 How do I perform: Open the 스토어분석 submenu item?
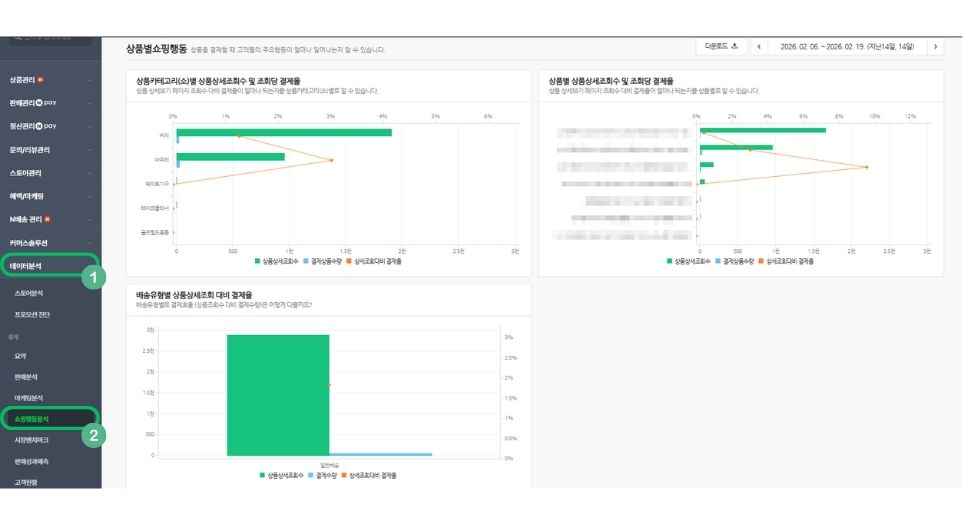pos(29,294)
